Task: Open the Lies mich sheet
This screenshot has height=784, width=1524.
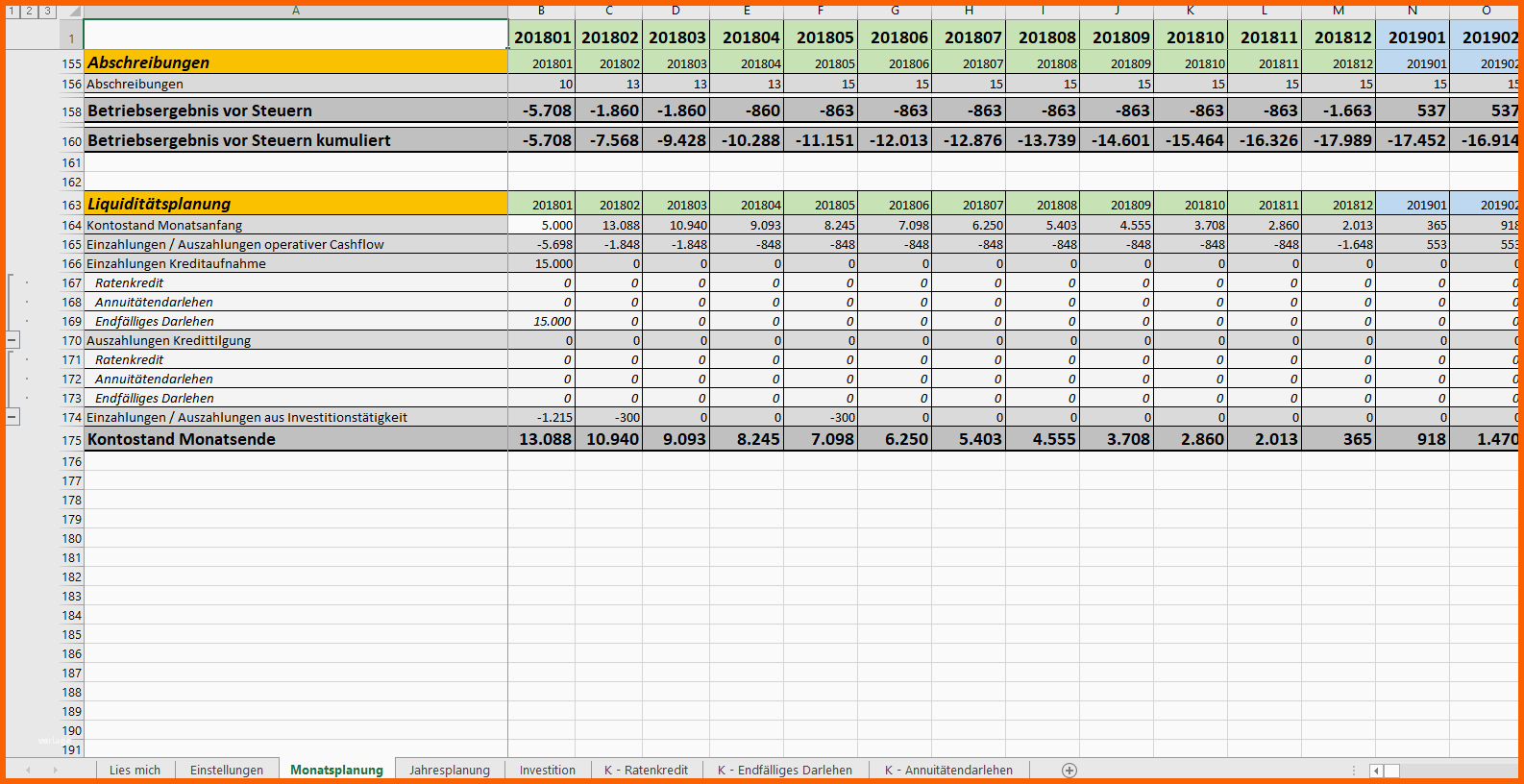Action: coord(135,771)
